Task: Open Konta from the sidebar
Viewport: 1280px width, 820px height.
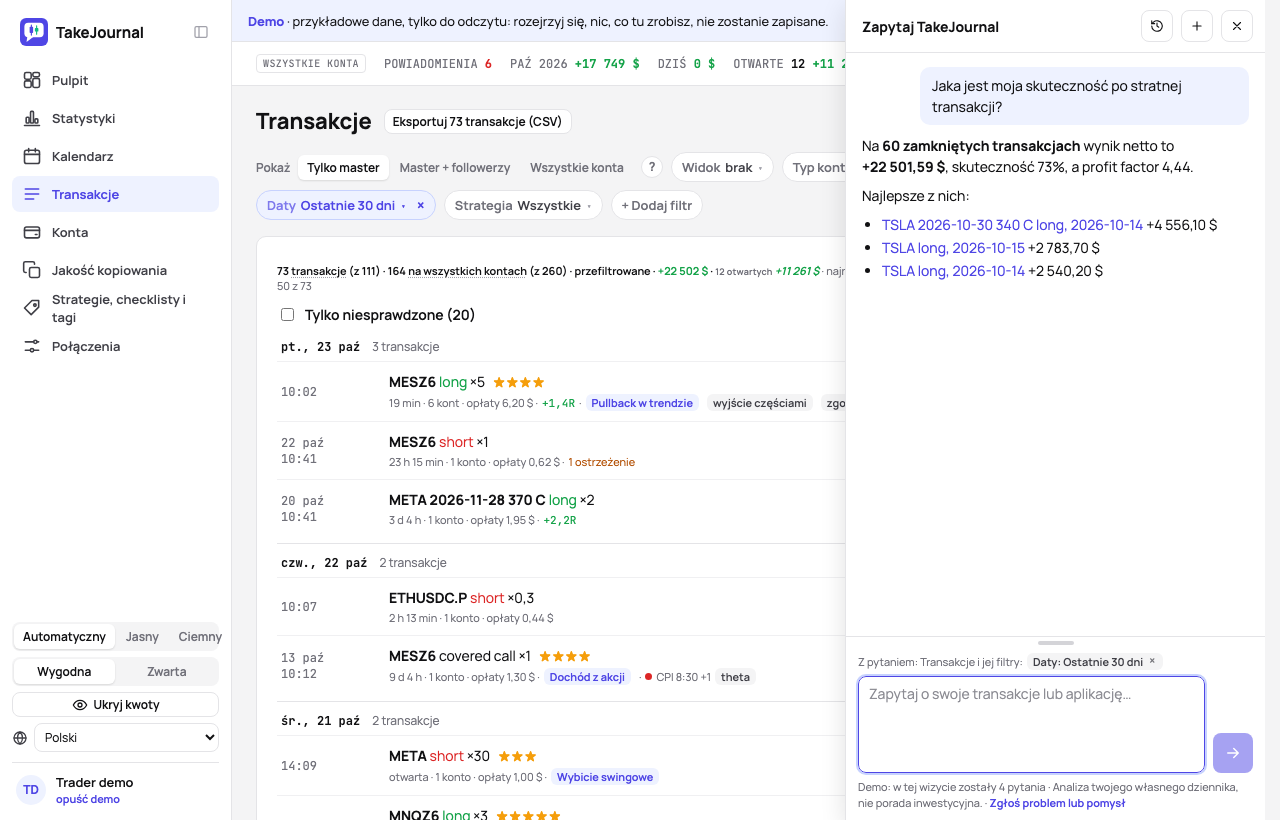Action: [x=115, y=232]
